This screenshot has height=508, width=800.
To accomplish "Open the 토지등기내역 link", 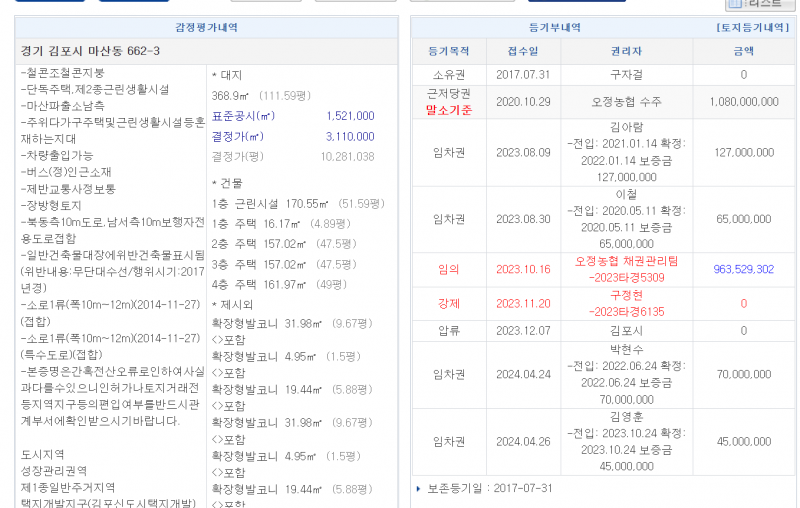I will 752,27.
